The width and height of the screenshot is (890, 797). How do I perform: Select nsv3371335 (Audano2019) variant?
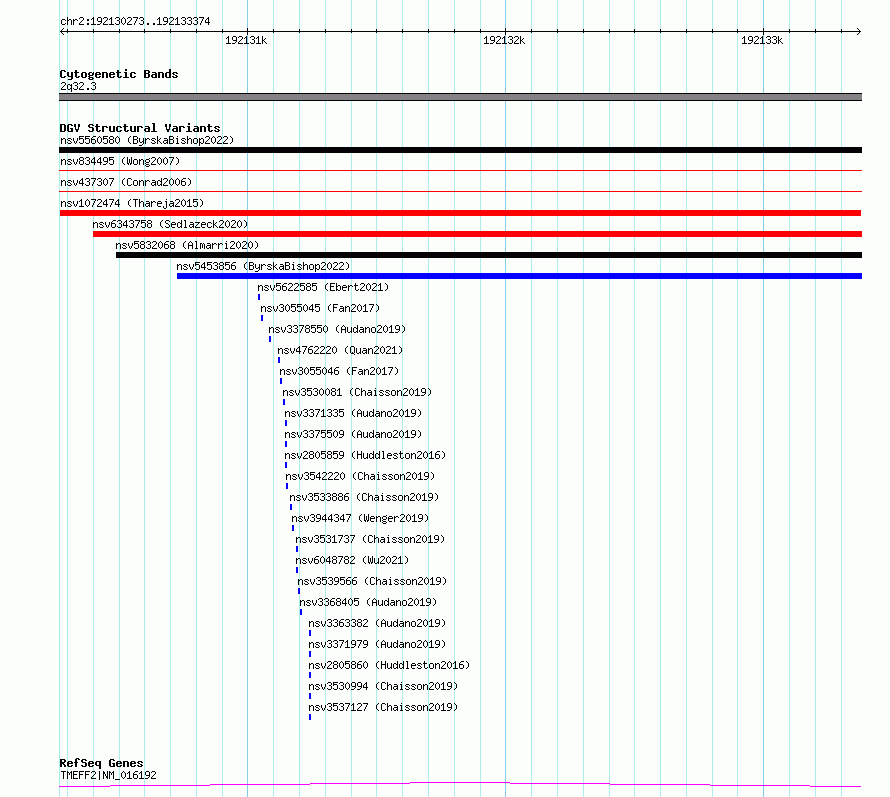point(353,413)
